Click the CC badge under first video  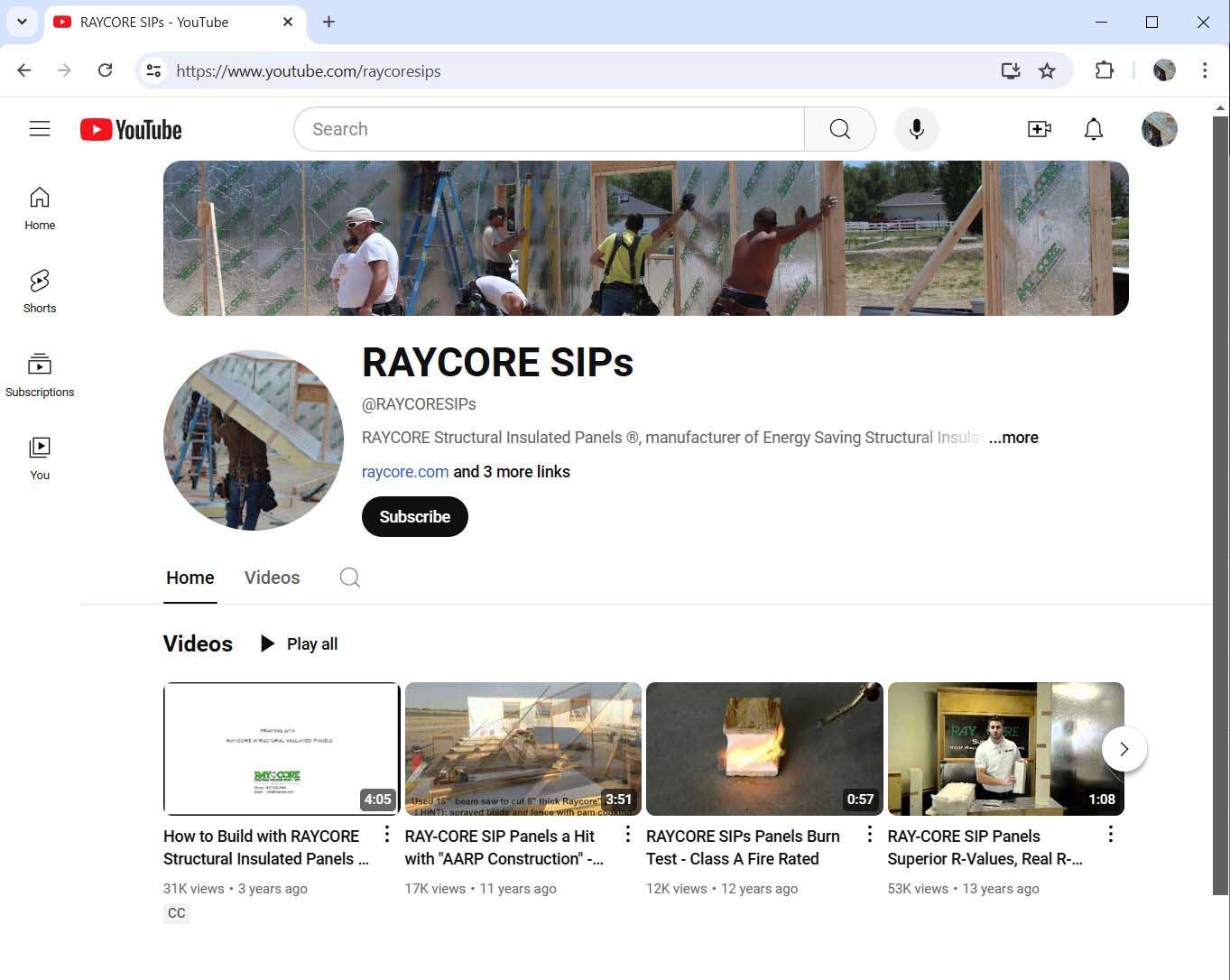point(177,913)
